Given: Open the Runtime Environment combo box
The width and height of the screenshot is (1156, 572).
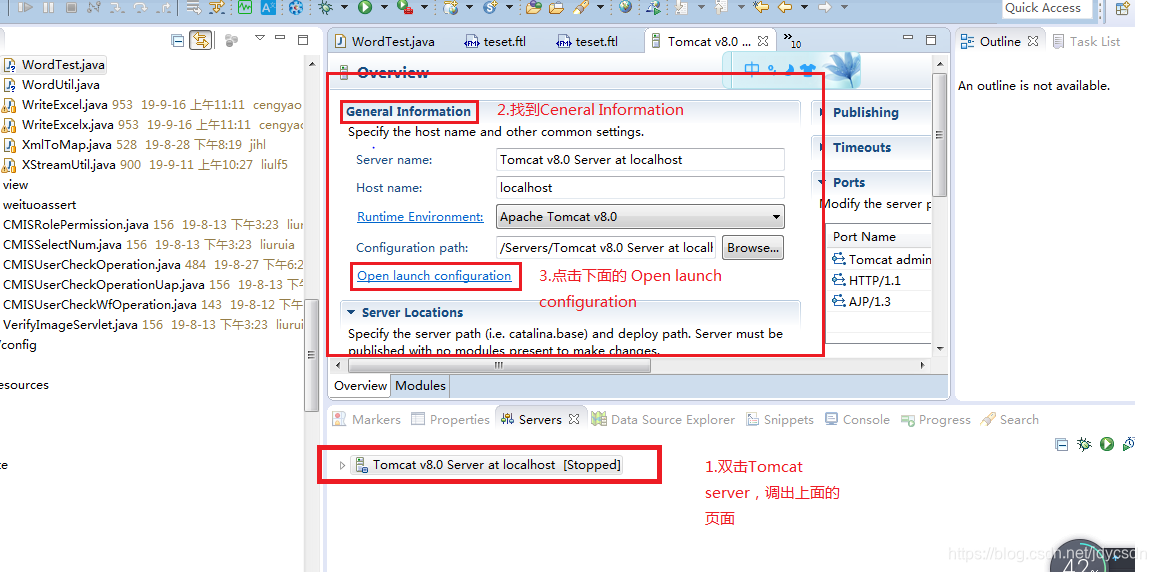Looking at the screenshot, I should click(x=641, y=217).
